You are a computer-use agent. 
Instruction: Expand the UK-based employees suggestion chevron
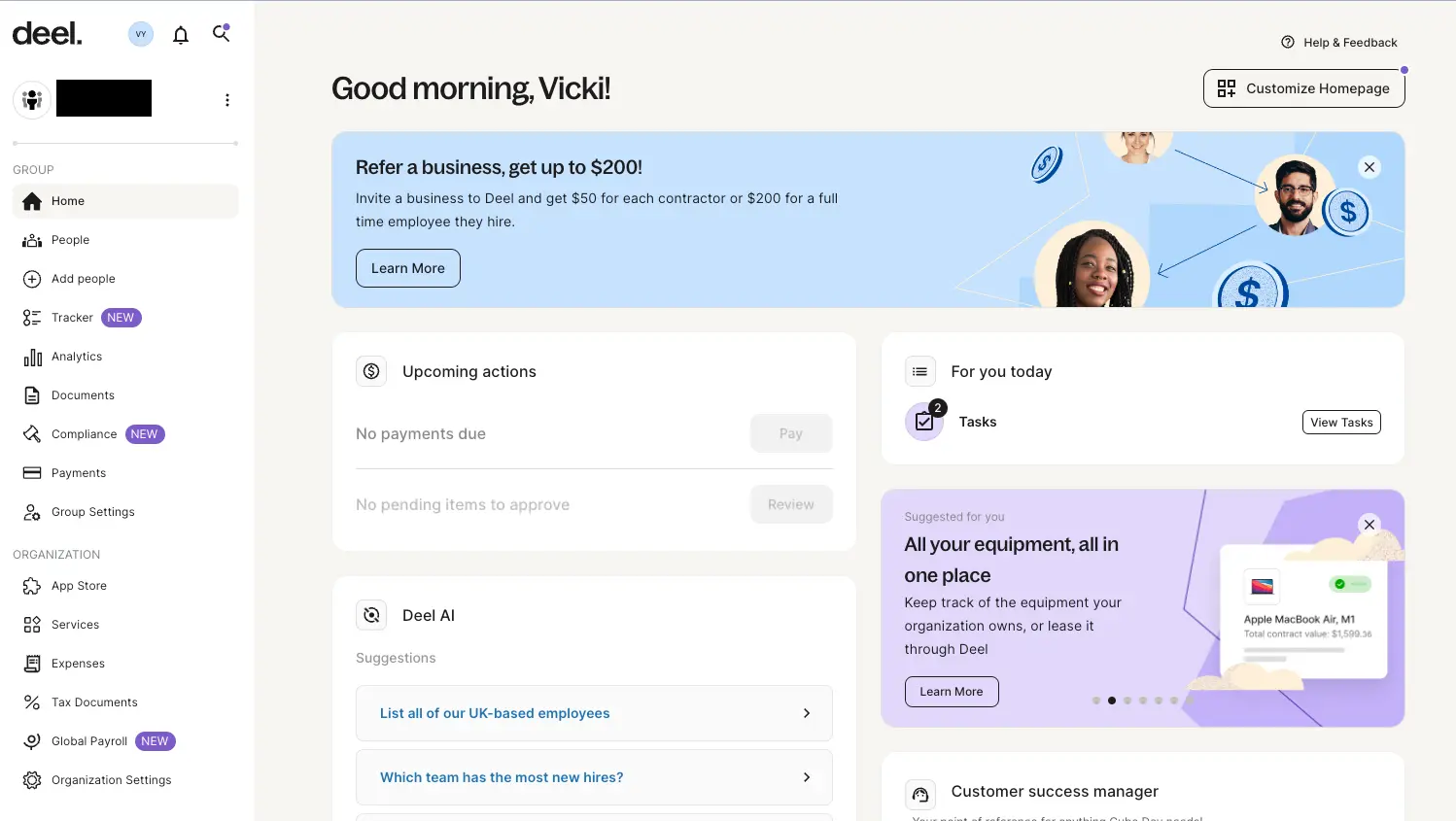tap(807, 712)
